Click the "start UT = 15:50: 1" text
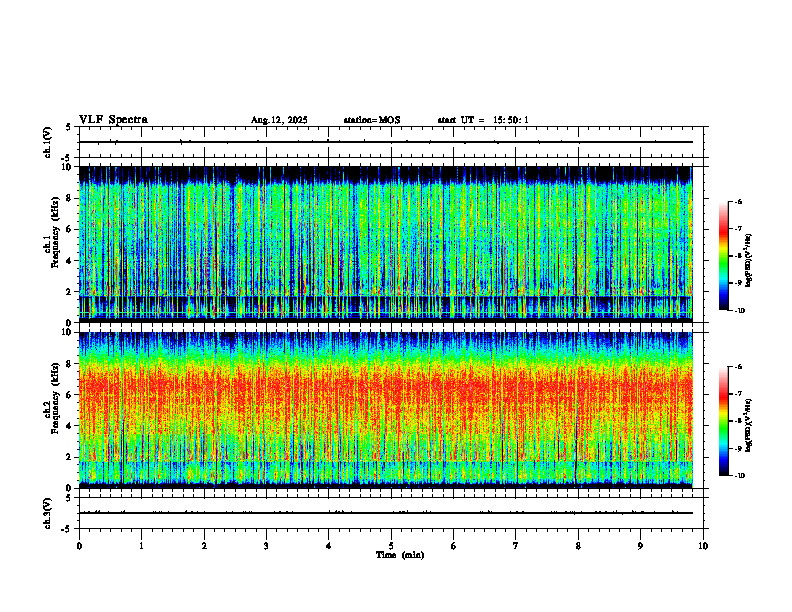Screen dimensions: 792x612 pos(483,120)
